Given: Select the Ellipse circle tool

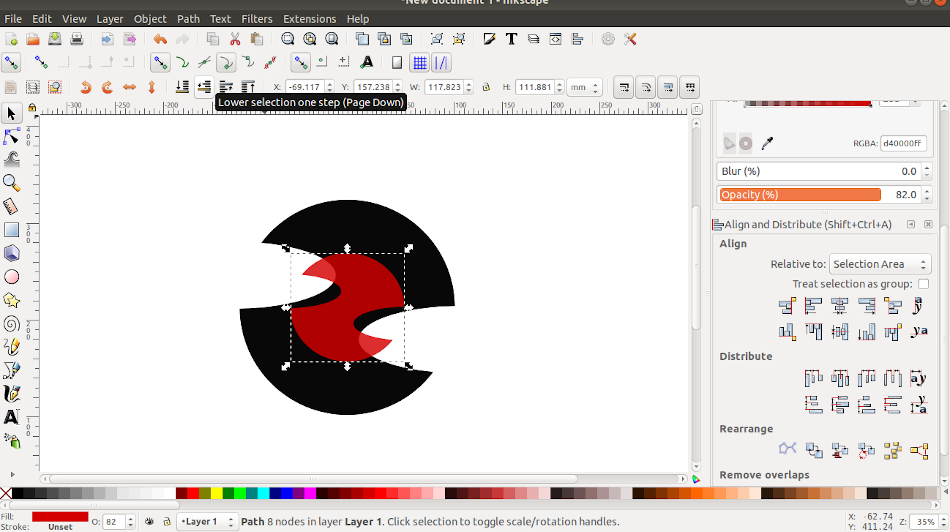Looking at the screenshot, I should pos(11,277).
